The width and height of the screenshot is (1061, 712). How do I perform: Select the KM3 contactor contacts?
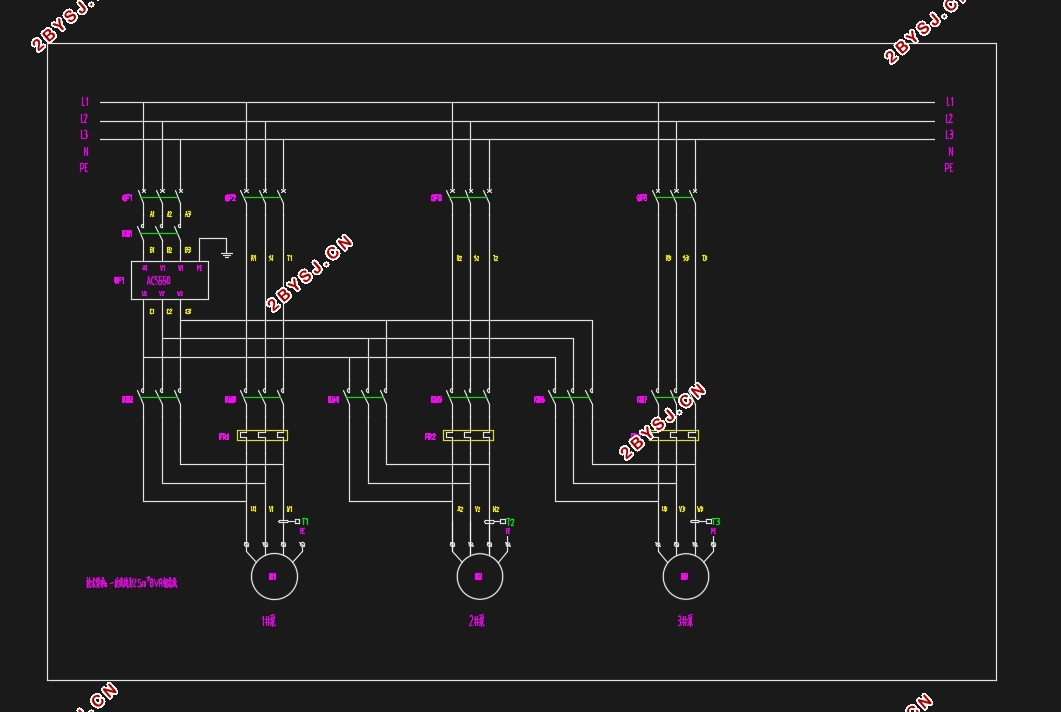(264, 397)
